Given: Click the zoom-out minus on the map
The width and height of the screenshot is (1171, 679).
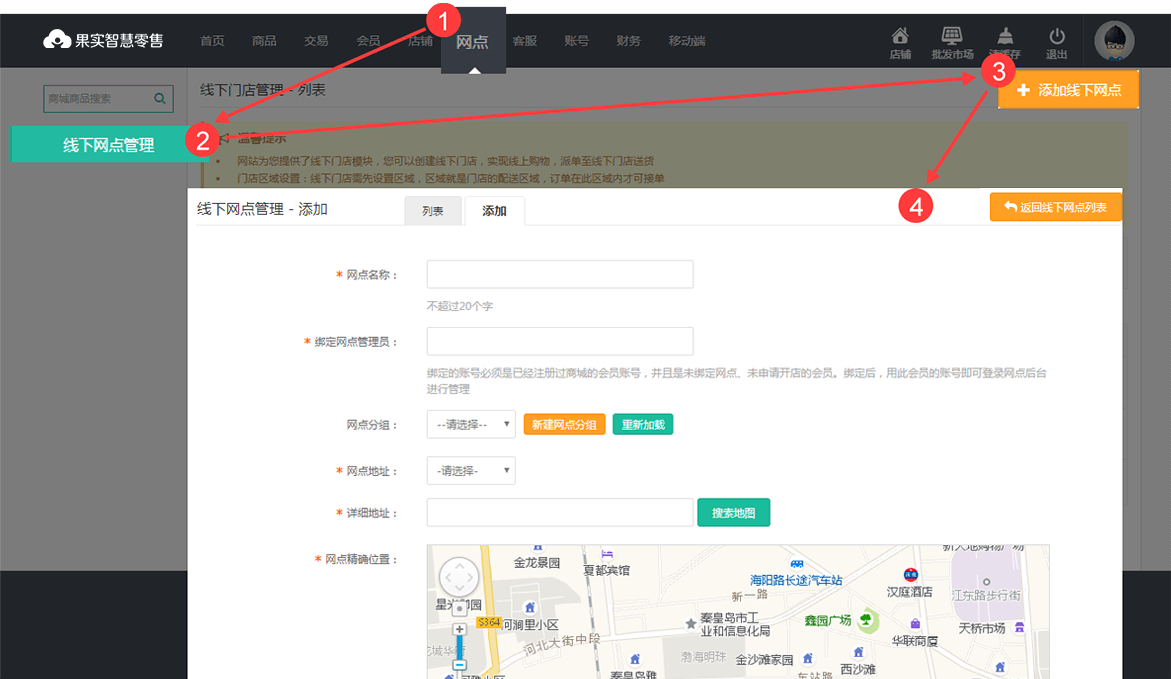Looking at the screenshot, I should pyautogui.click(x=458, y=663).
